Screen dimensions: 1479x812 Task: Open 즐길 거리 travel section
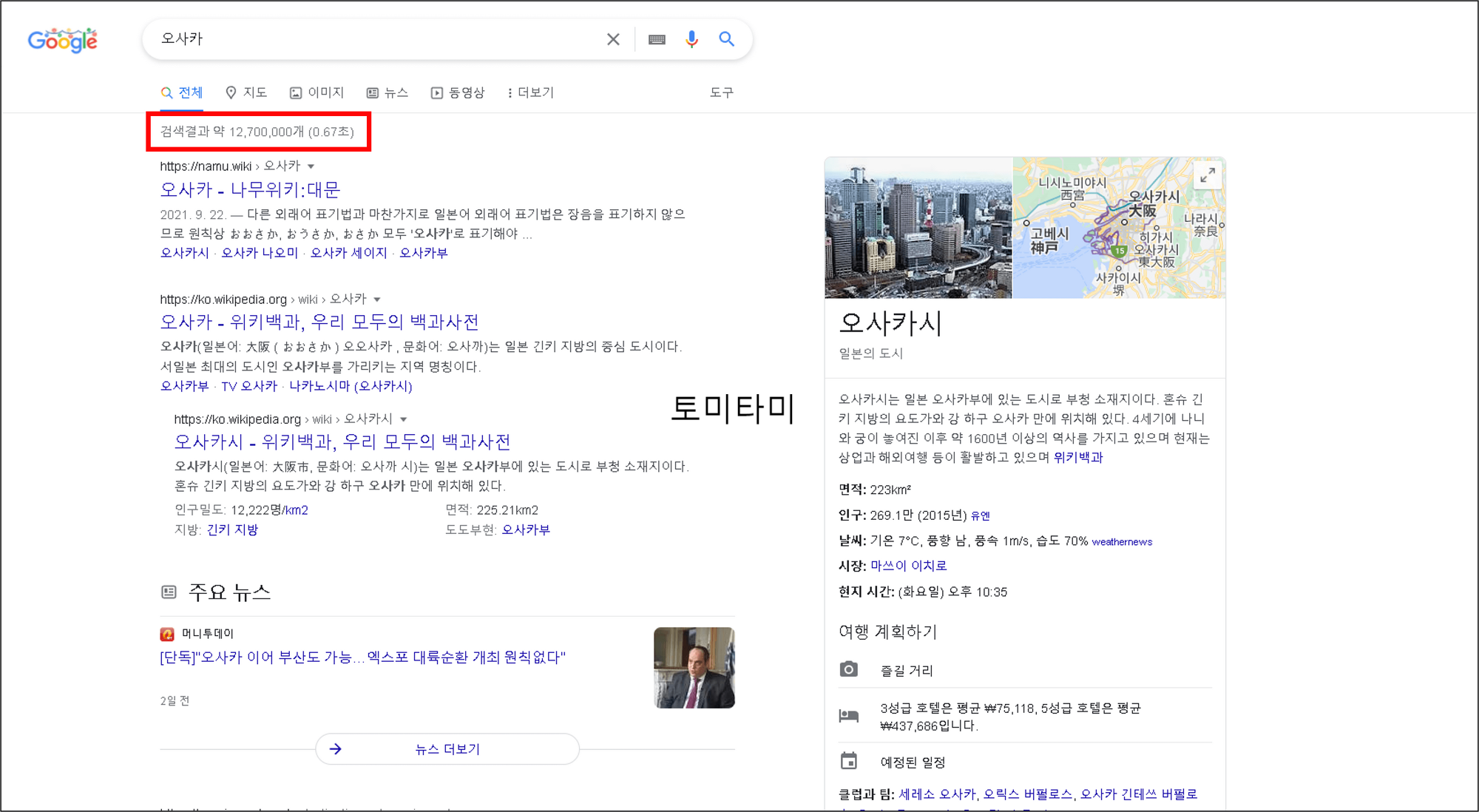click(x=1025, y=670)
